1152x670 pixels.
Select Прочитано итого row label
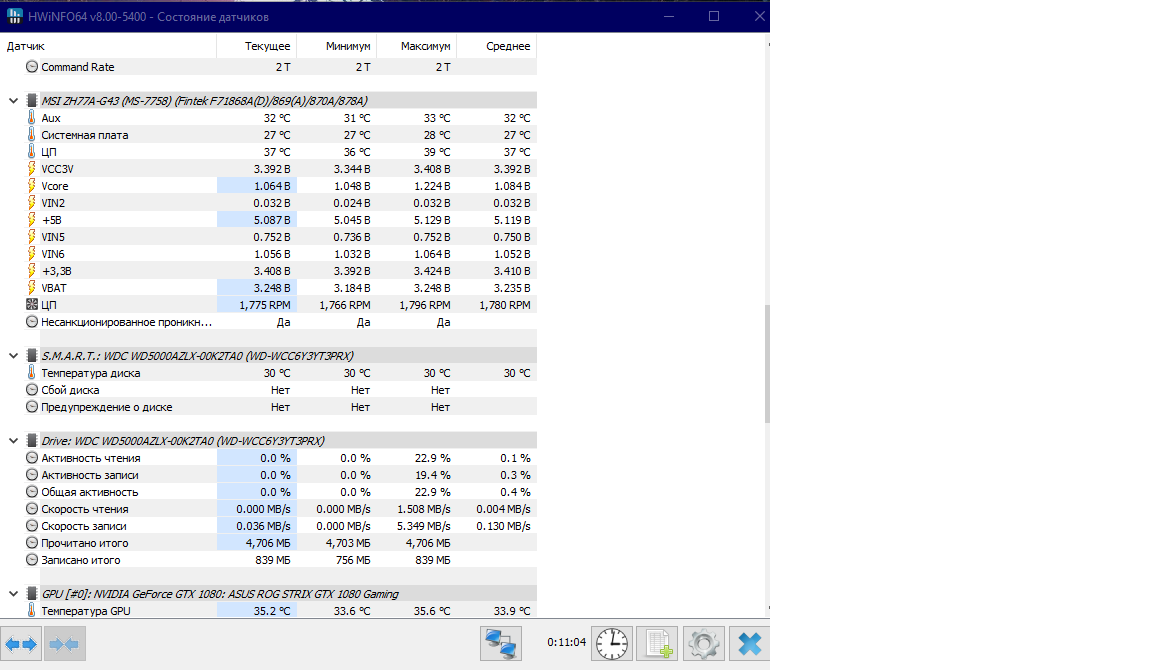coord(84,543)
